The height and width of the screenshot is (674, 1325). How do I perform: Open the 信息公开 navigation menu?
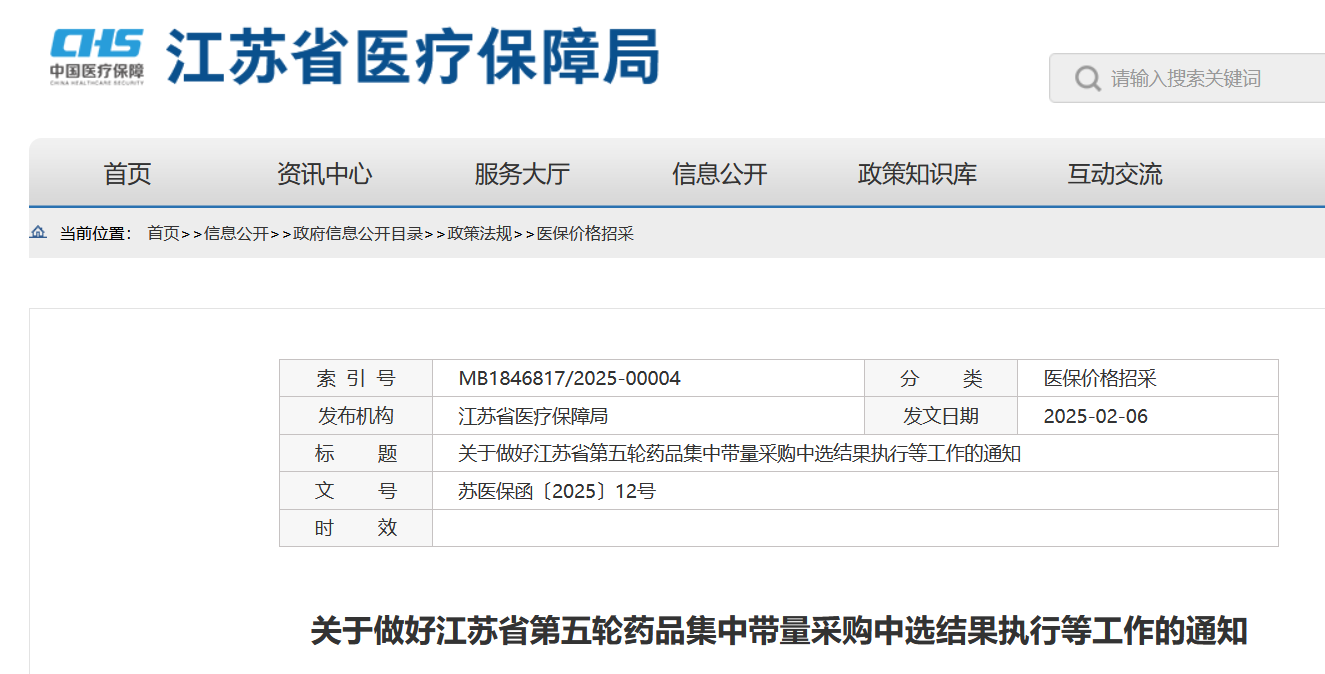[720, 174]
